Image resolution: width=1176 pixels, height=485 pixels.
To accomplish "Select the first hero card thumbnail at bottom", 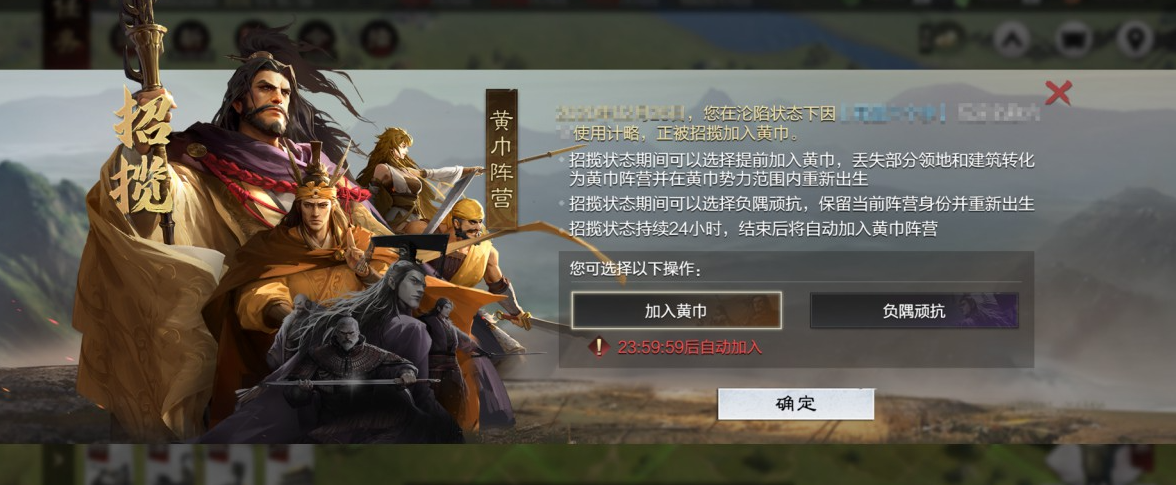I will 110,464.
